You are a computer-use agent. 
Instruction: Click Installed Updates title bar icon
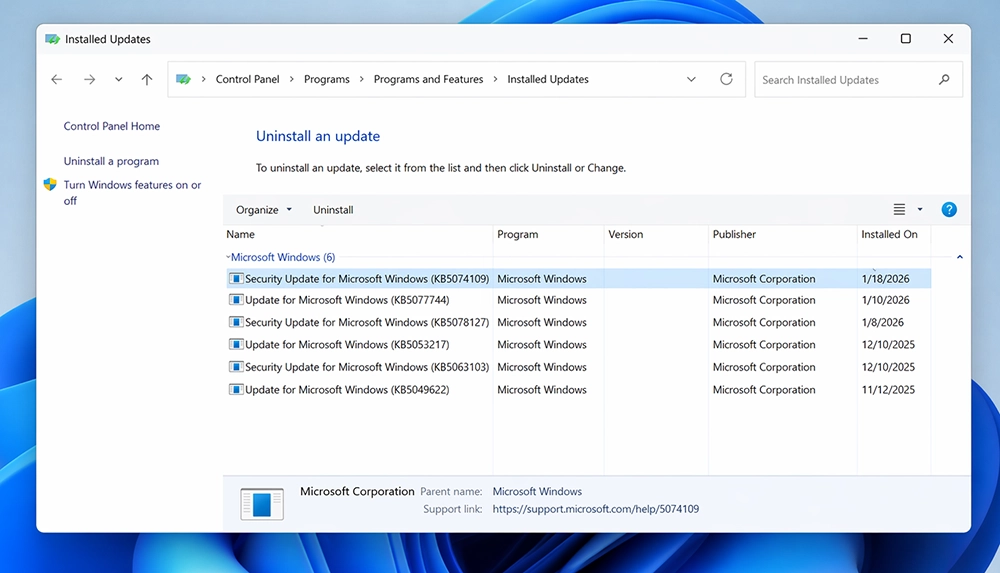52,39
